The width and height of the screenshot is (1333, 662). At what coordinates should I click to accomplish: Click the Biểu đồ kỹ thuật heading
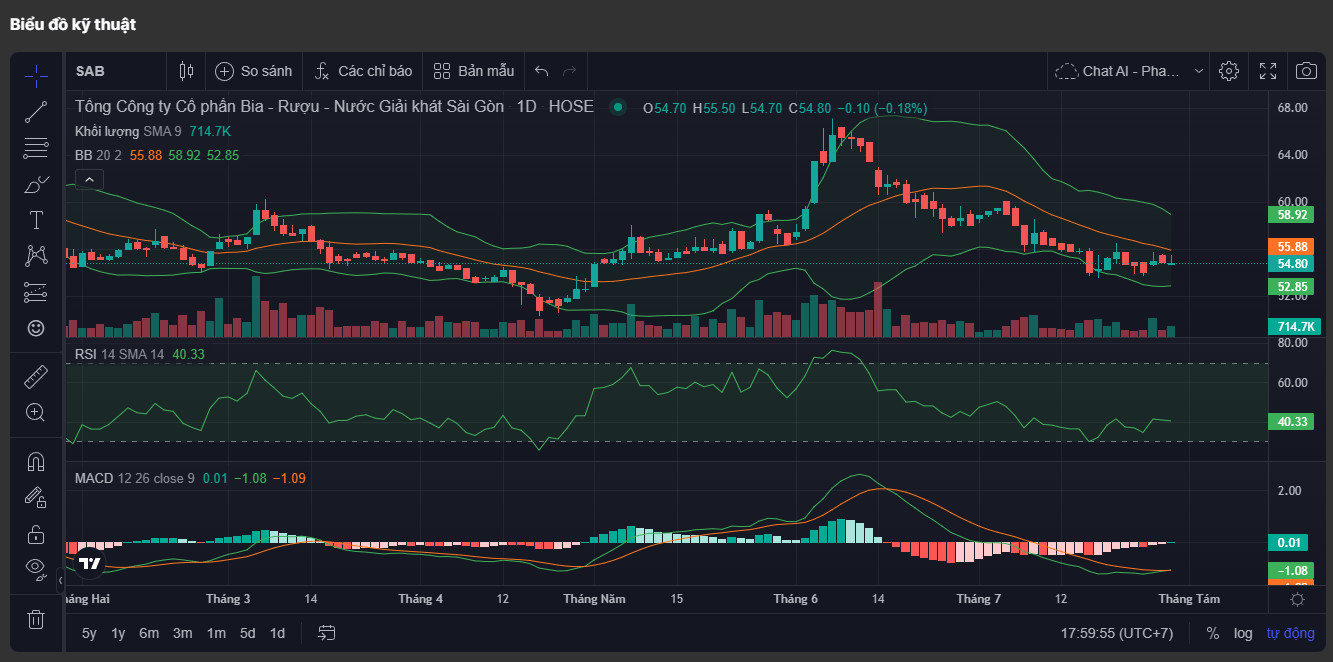[73, 24]
